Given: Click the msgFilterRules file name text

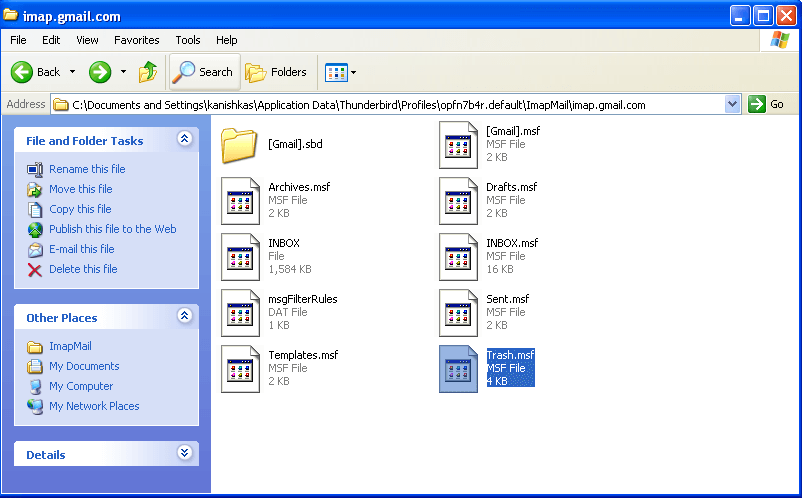Looking at the screenshot, I should tap(303, 299).
